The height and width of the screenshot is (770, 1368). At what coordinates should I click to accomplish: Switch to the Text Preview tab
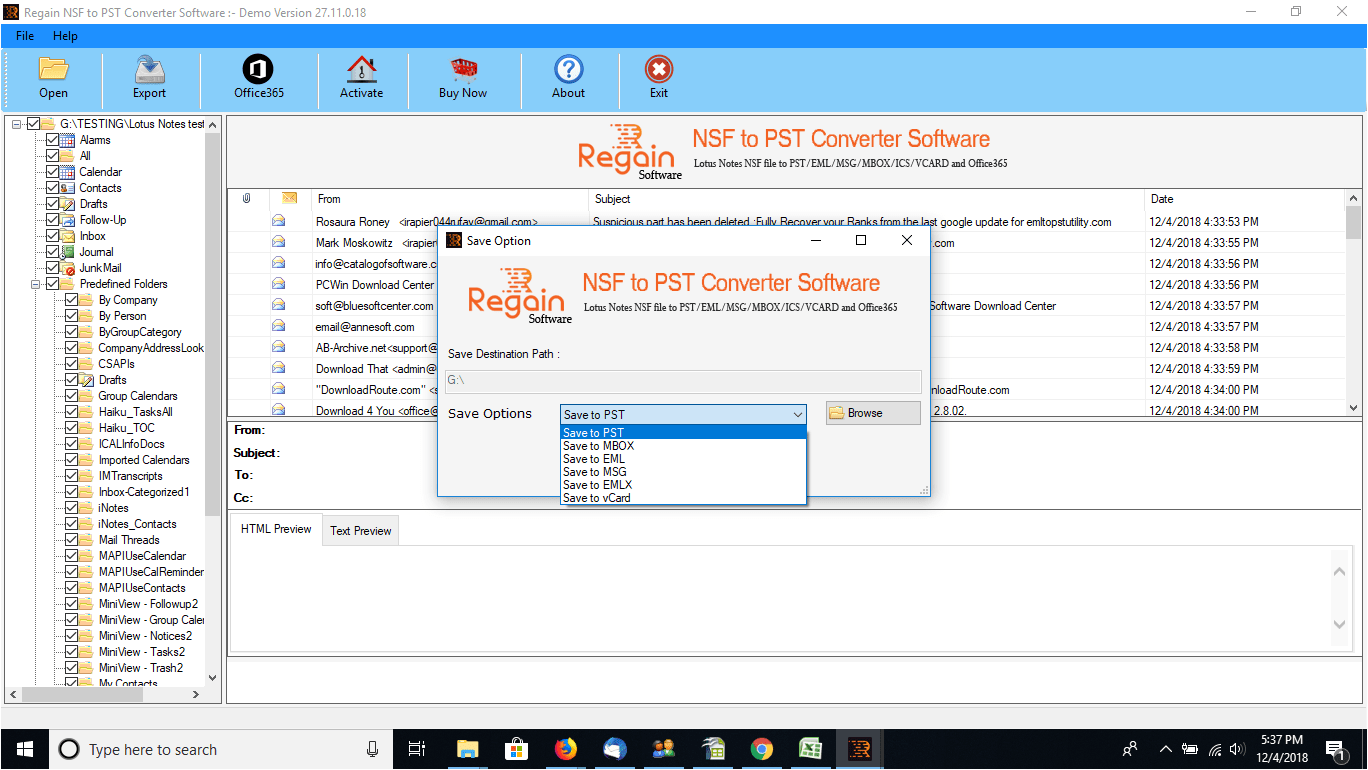[x=361, y=531]
